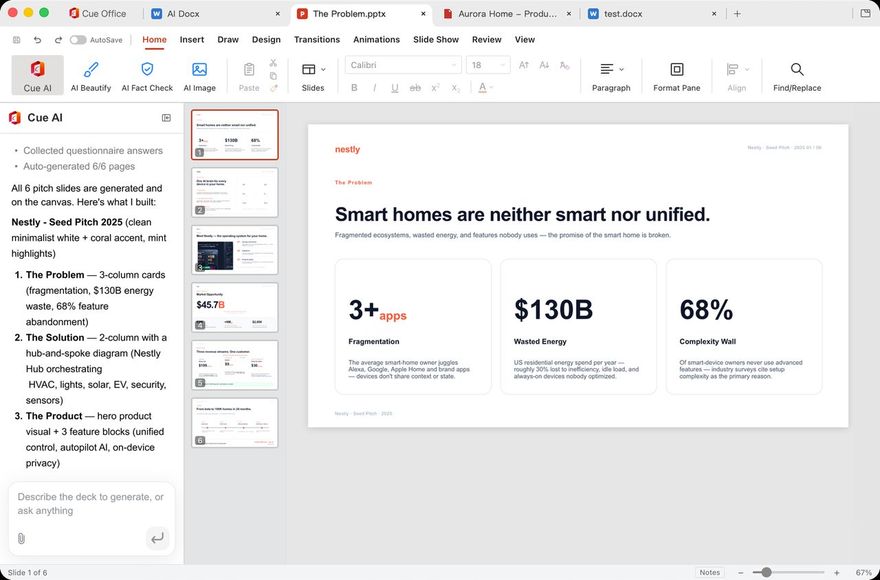Open Find/Replace search tool
This screenshot has width=880, height=580.
tap(797, 75)
